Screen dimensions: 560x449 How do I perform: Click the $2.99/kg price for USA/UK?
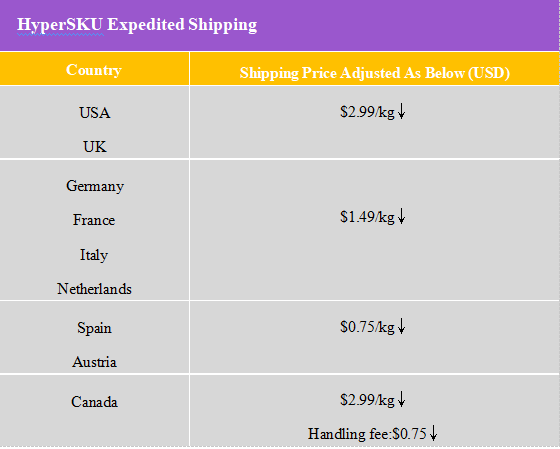tap(368, 112)
